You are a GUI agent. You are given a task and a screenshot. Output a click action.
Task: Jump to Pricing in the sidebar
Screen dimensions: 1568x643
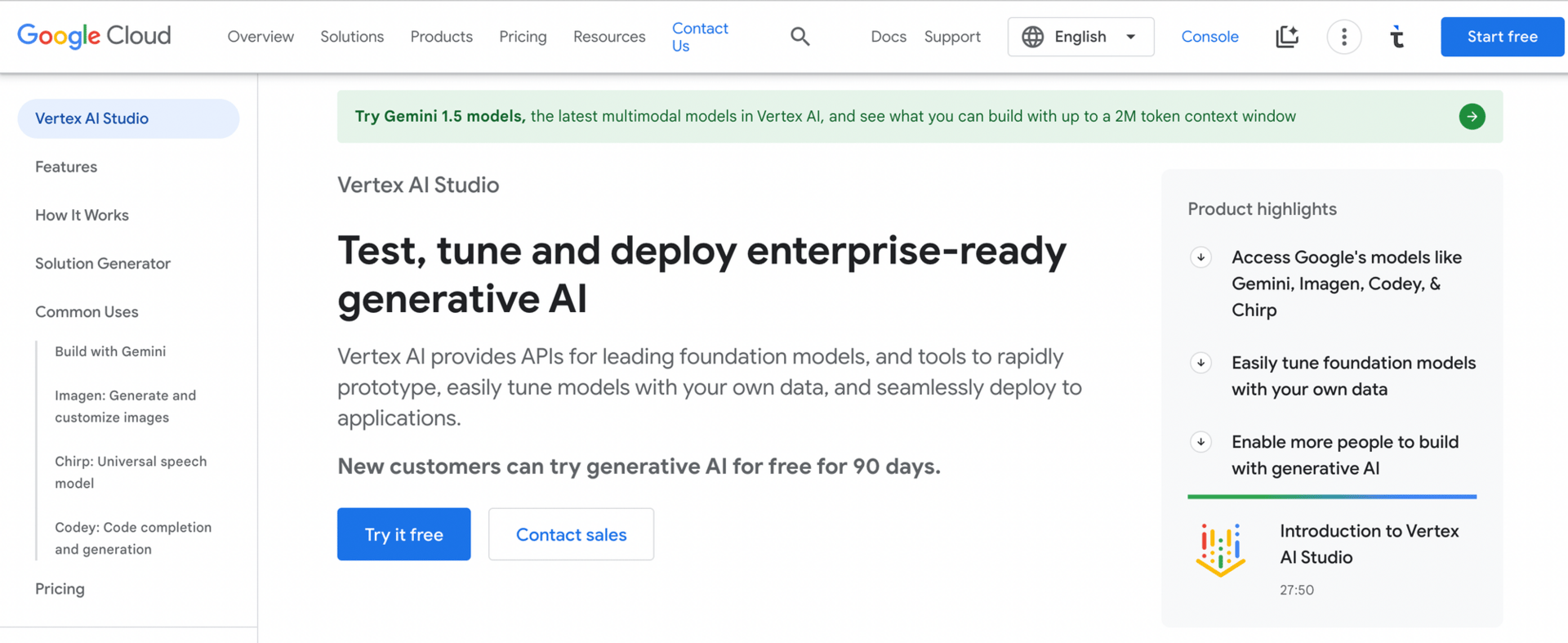[x=60, y=588]
